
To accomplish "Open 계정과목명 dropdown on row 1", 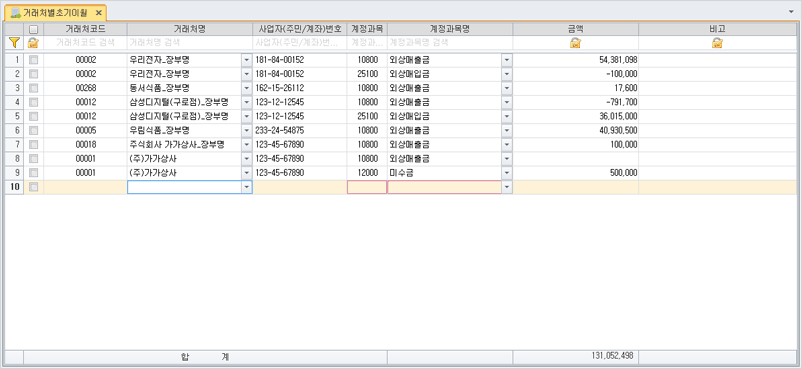I will point(507,60).
